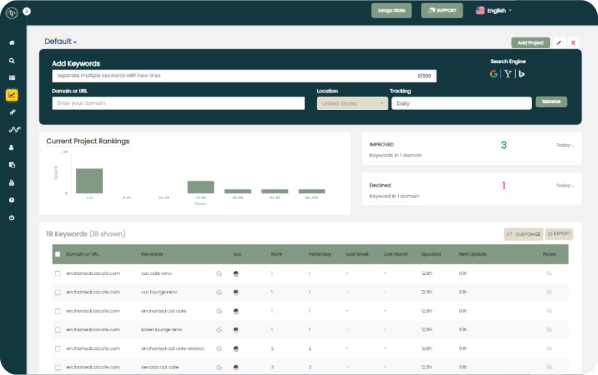Viewport: 598px width, 375px height.
Task: Toggle the select-all checkbox in table header
Action: click(x=58, y=254)
